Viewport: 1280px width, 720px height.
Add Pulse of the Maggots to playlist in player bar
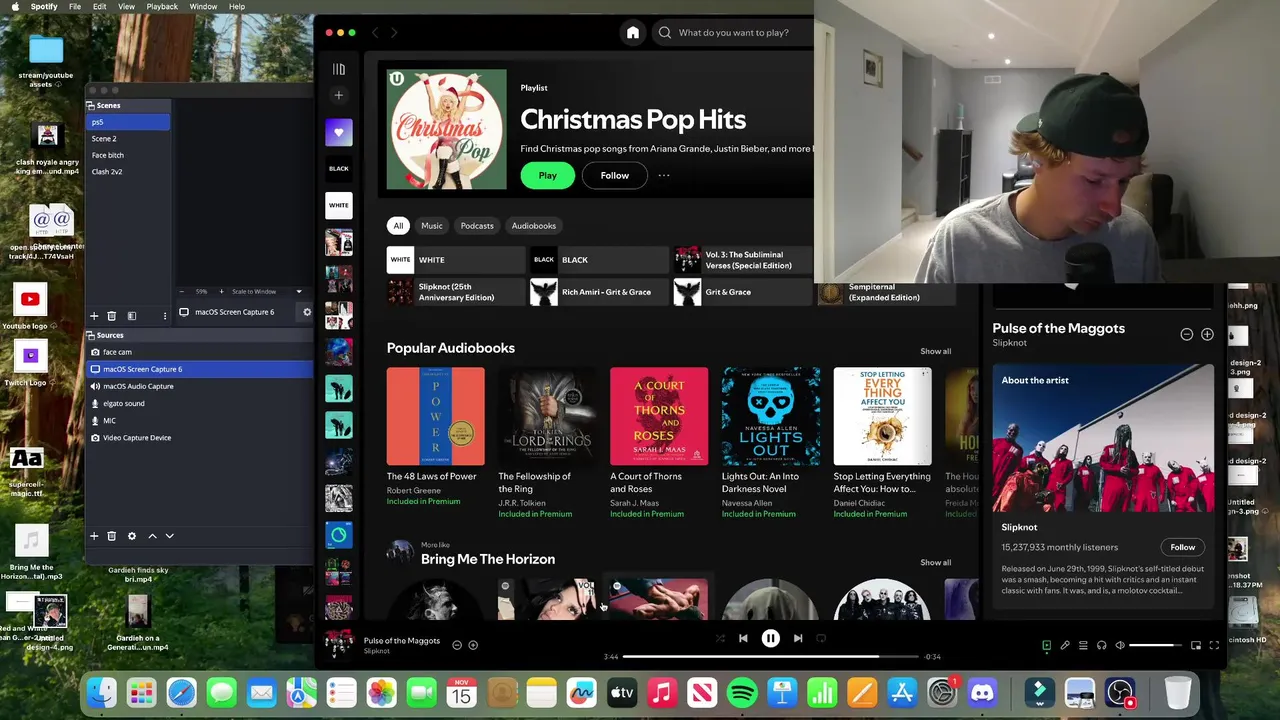473,645
